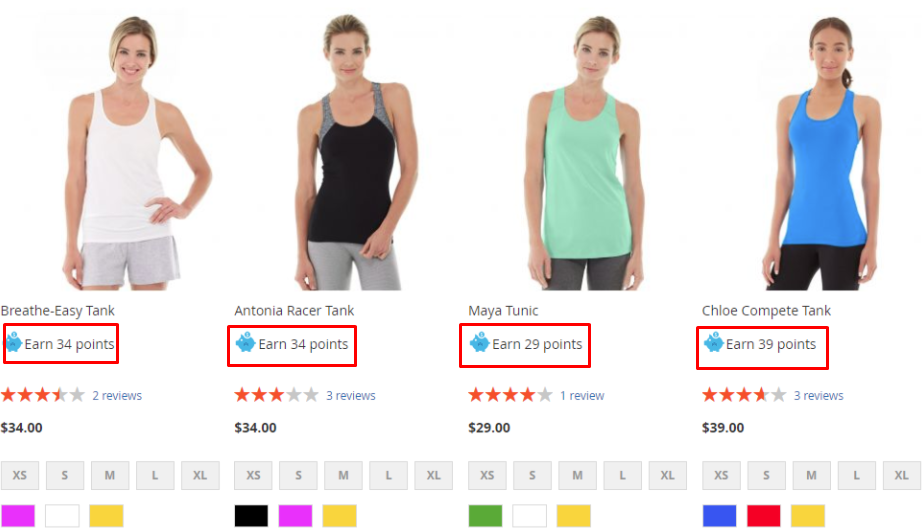
Task: Click the piggy bank icon under Chloe Compete Tank
Action: tap(713, 342)
